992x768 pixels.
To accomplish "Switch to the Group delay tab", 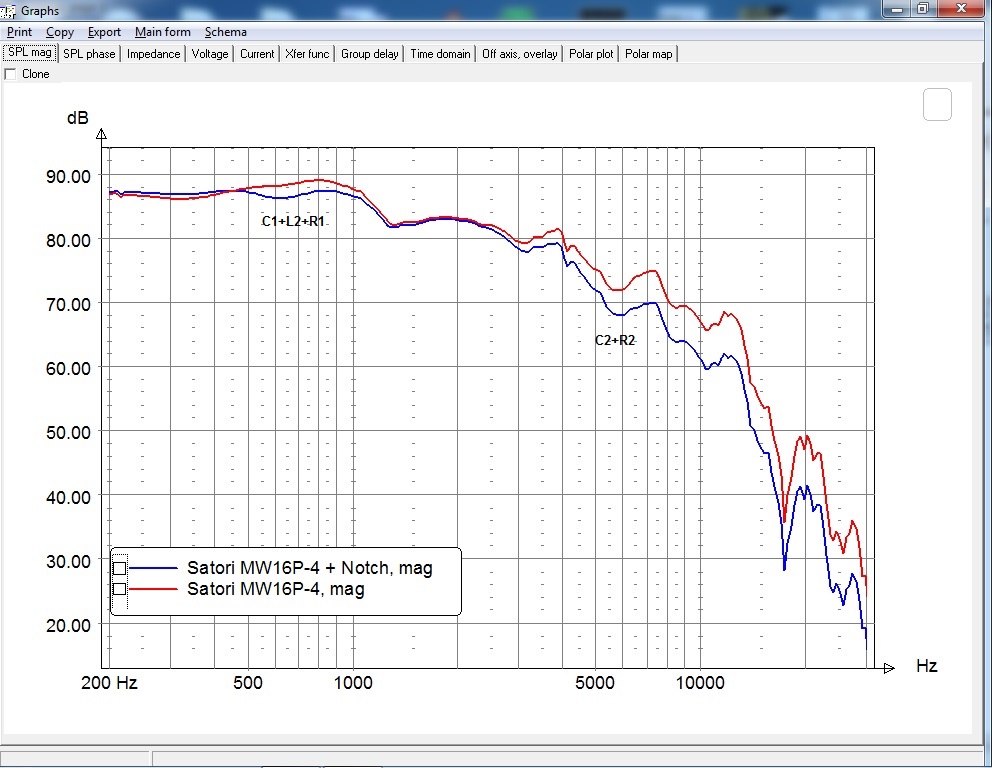I will pos(369,54).
